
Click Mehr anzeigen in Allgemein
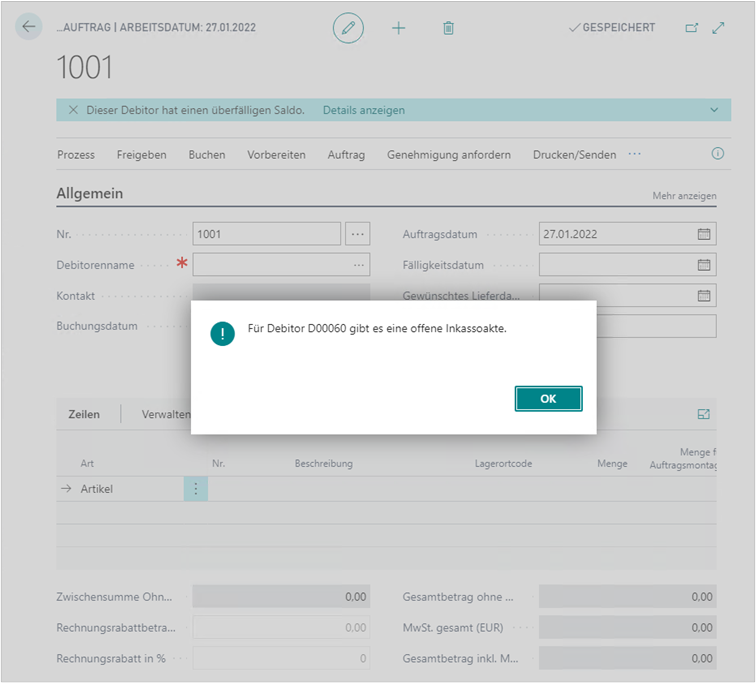[x=684, y=196]
